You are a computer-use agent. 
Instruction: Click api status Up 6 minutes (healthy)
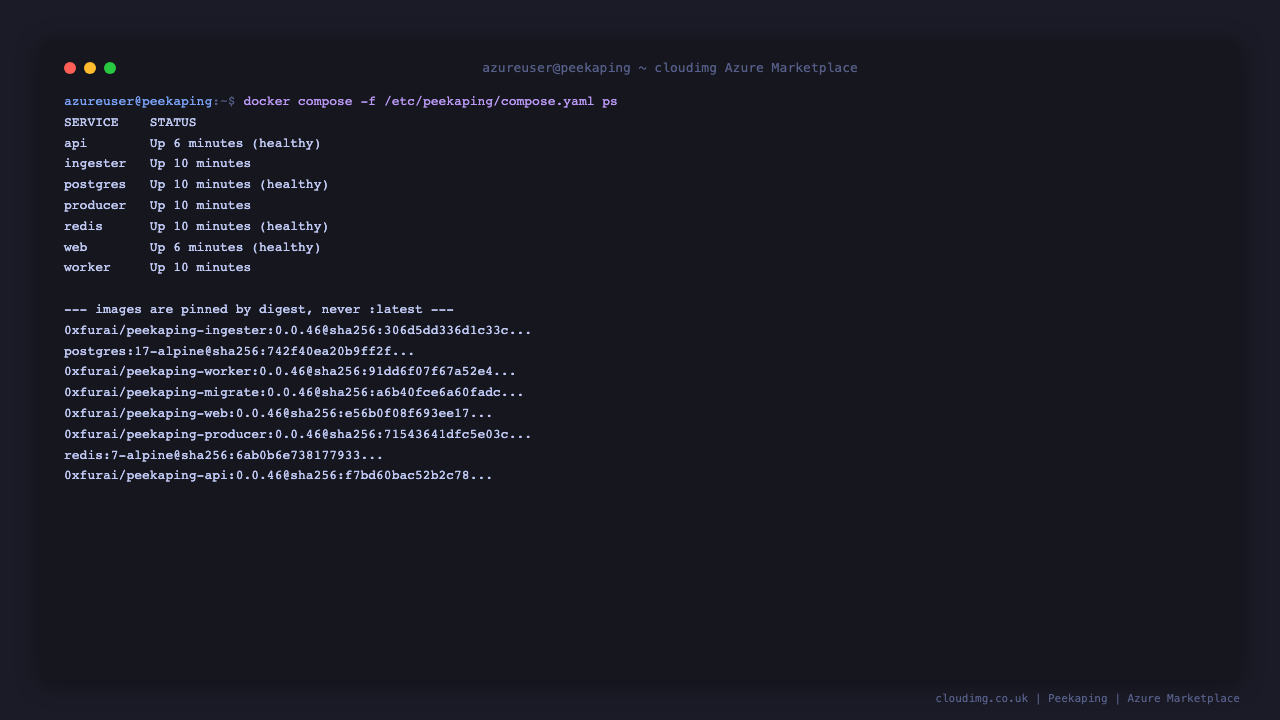[236, 143]
